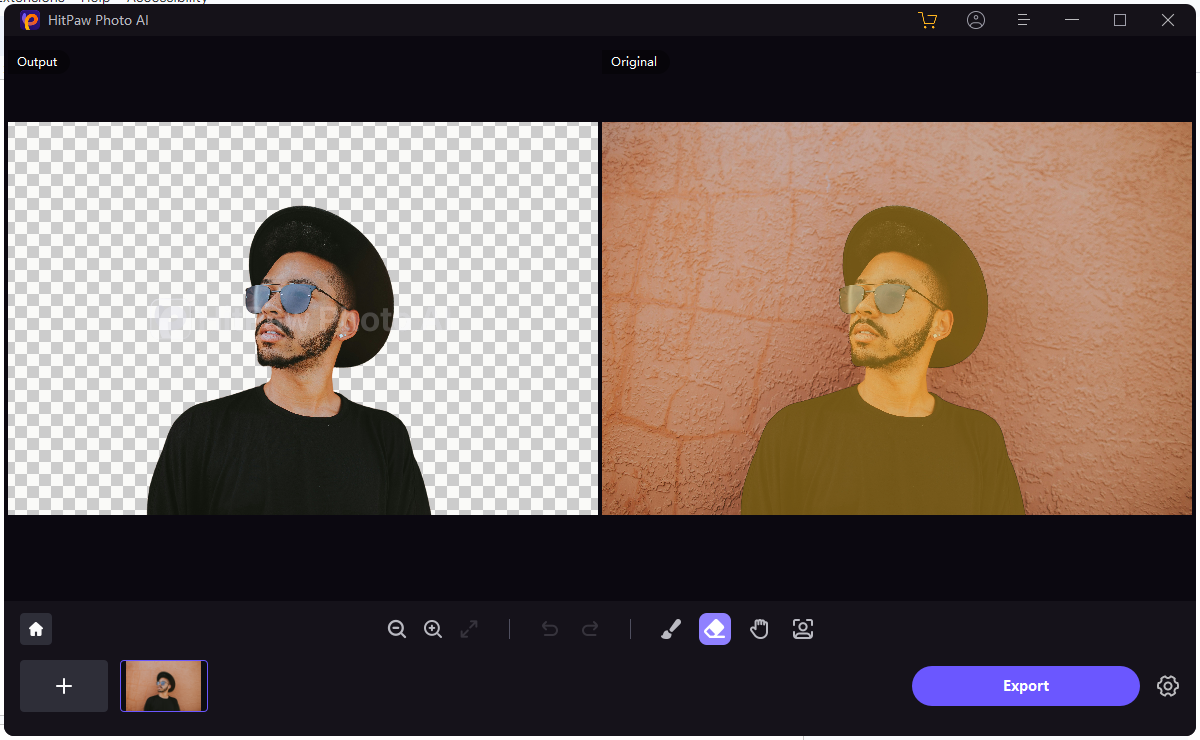
Task: Zoom in on the image preview
Action: coord(433,629)
